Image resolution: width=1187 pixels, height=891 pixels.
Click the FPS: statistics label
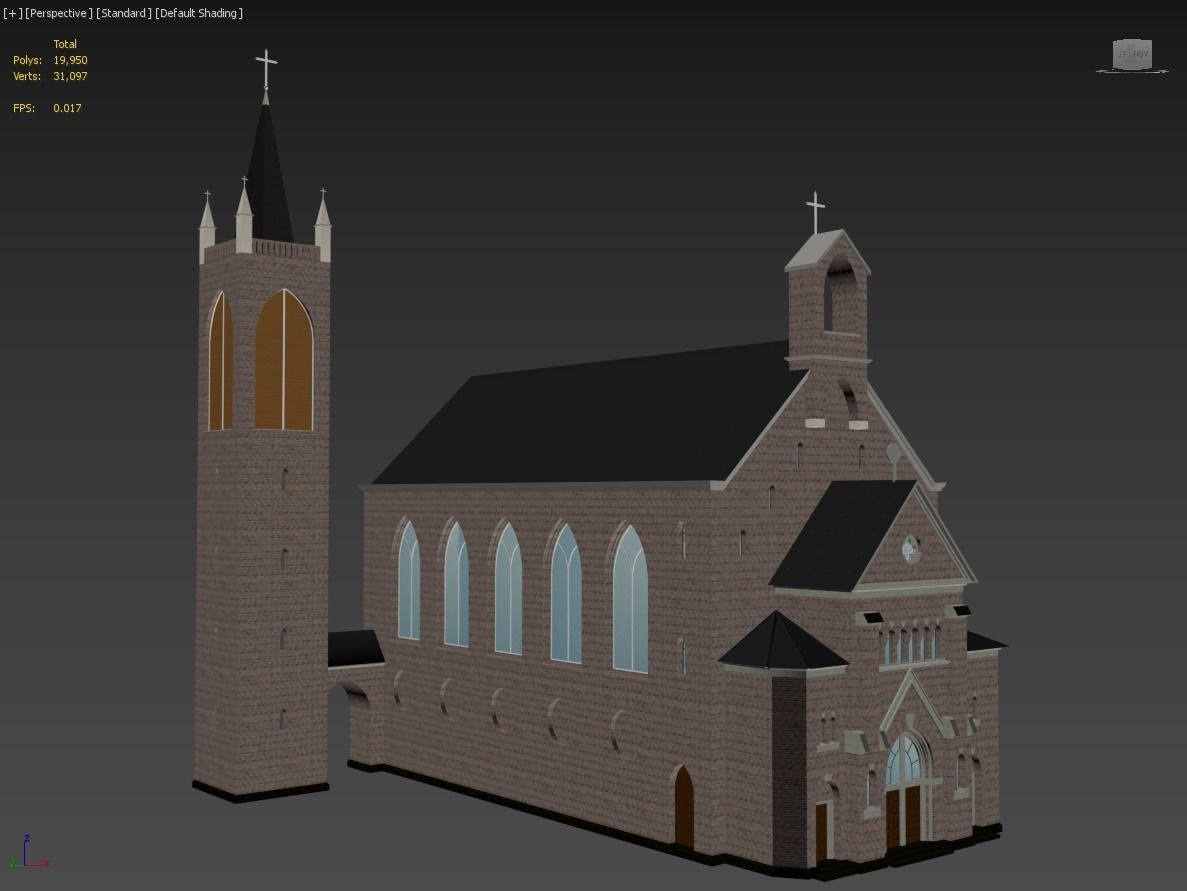[x=24, y=107]
